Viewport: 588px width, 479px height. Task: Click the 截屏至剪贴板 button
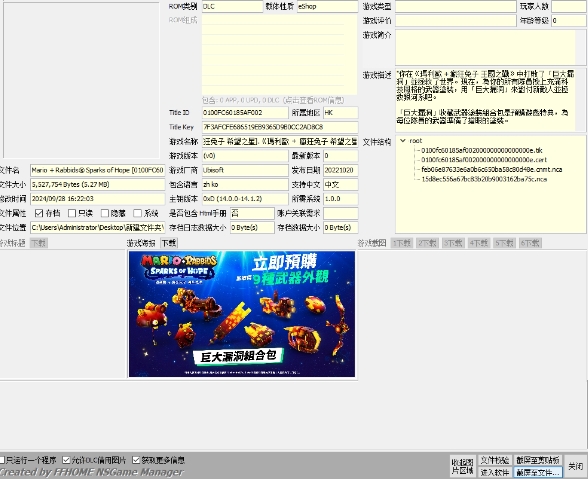pyautogui.click(x=538, y=460)
